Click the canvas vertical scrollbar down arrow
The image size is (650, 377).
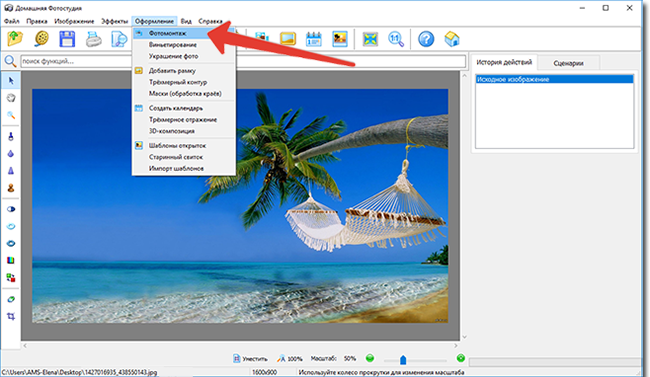click(x=464, y=337)
